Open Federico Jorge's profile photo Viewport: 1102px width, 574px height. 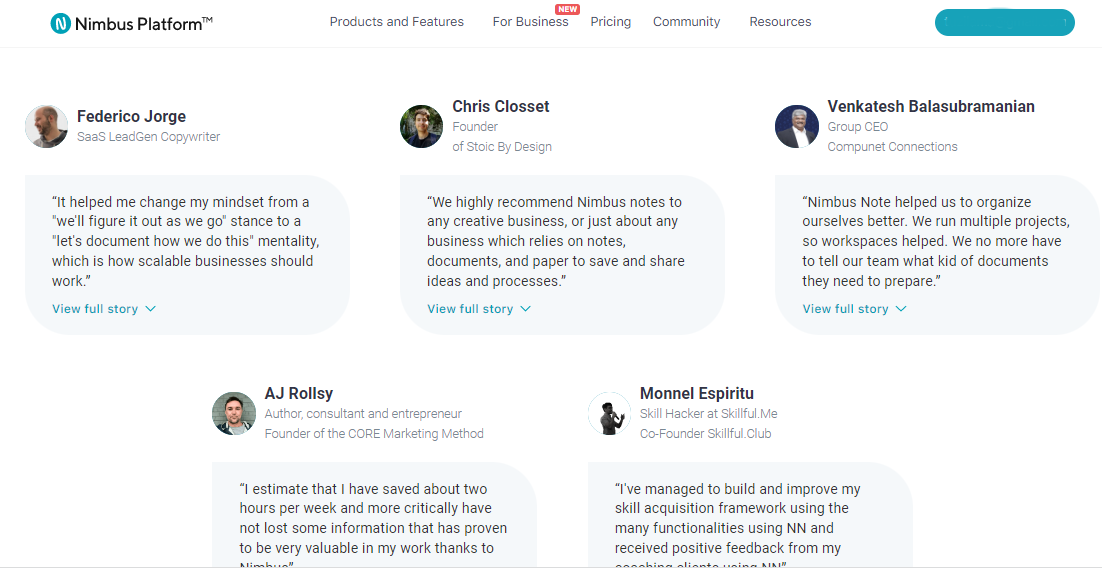coord(46,126)
